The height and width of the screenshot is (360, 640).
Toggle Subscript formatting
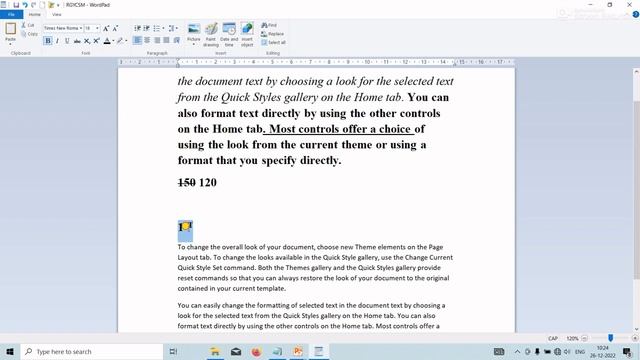click(87, 41)
